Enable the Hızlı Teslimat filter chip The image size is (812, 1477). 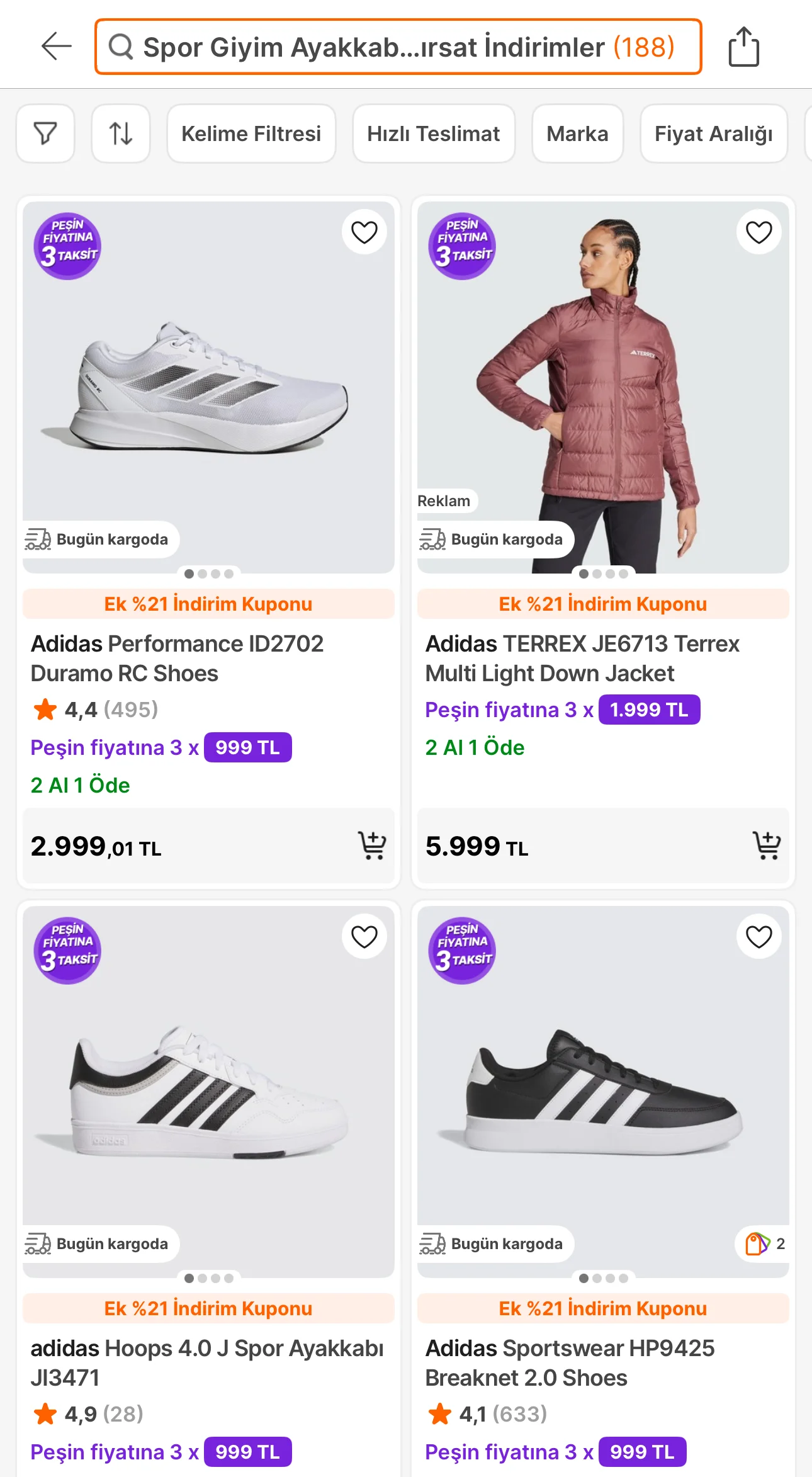434,133
